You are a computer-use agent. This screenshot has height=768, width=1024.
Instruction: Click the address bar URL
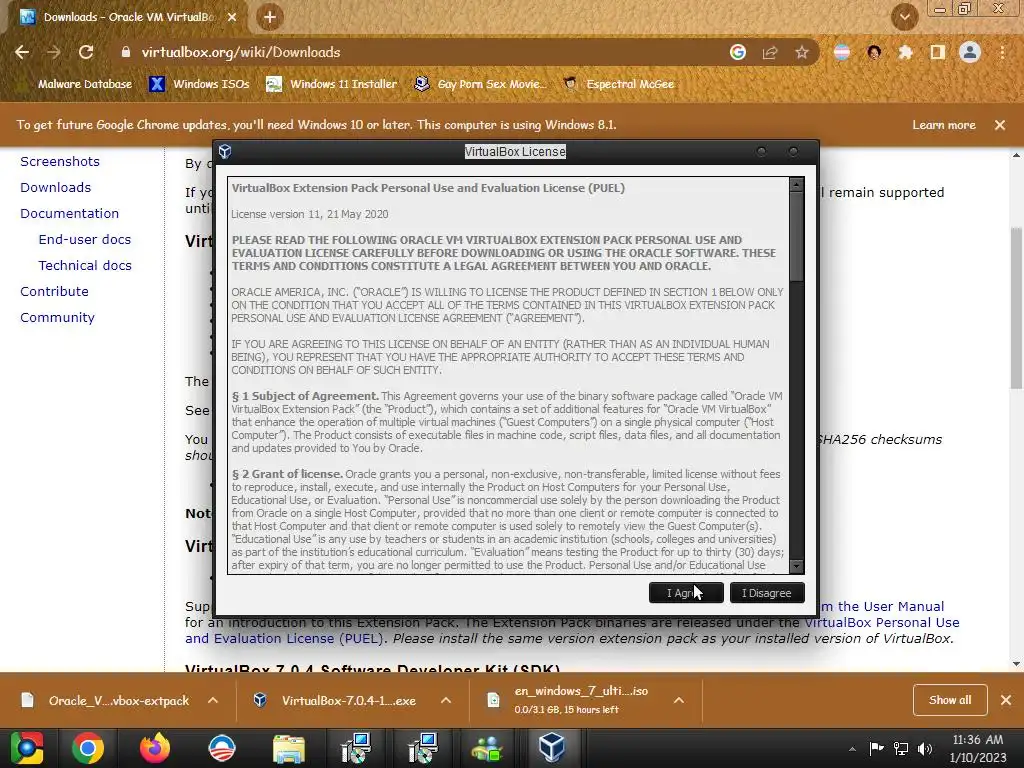241,52
